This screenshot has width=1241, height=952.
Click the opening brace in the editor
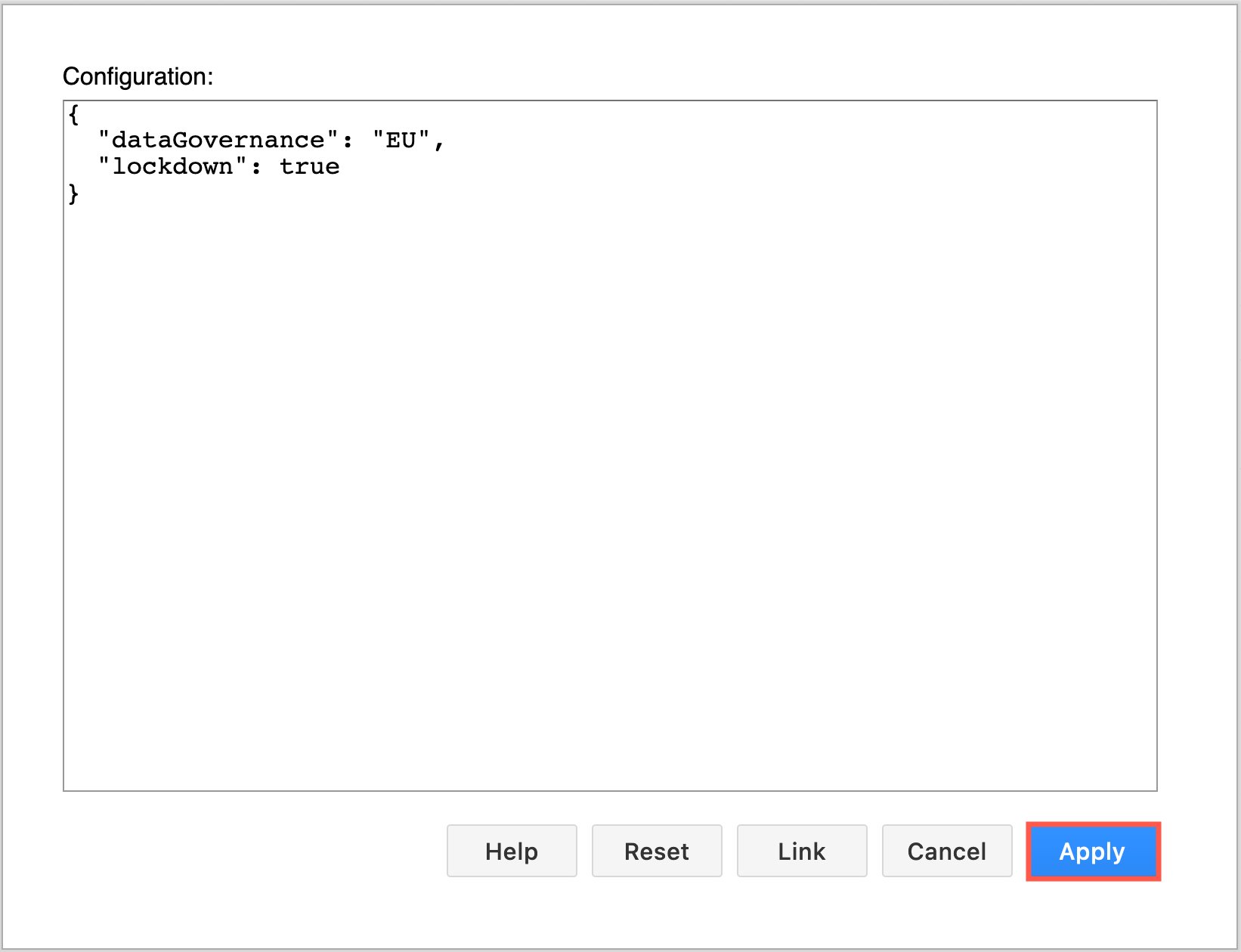73,113
